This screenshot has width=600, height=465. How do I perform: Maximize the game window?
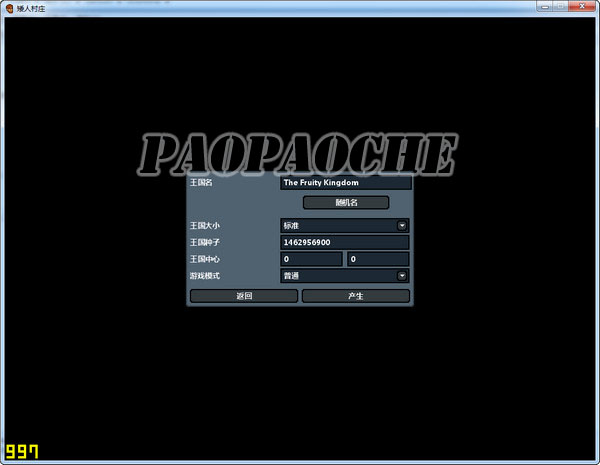(x=561, y=7)
